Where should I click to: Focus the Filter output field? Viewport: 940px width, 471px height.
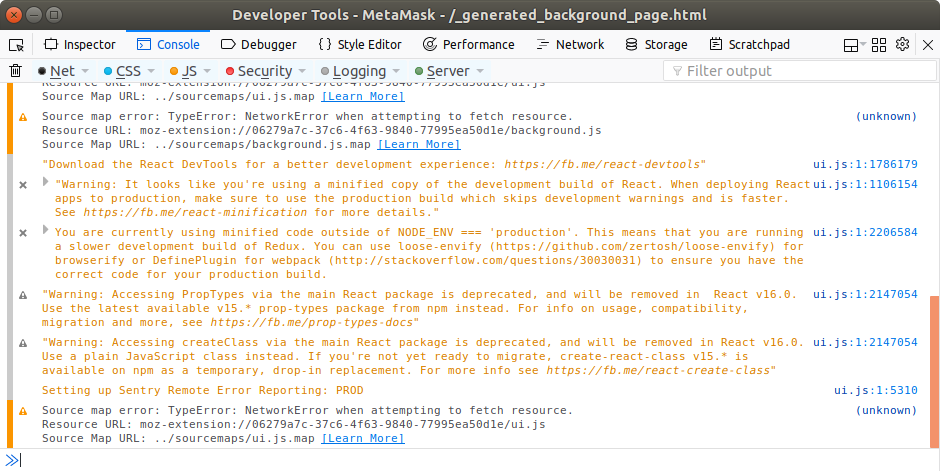[x=800, y=71]
